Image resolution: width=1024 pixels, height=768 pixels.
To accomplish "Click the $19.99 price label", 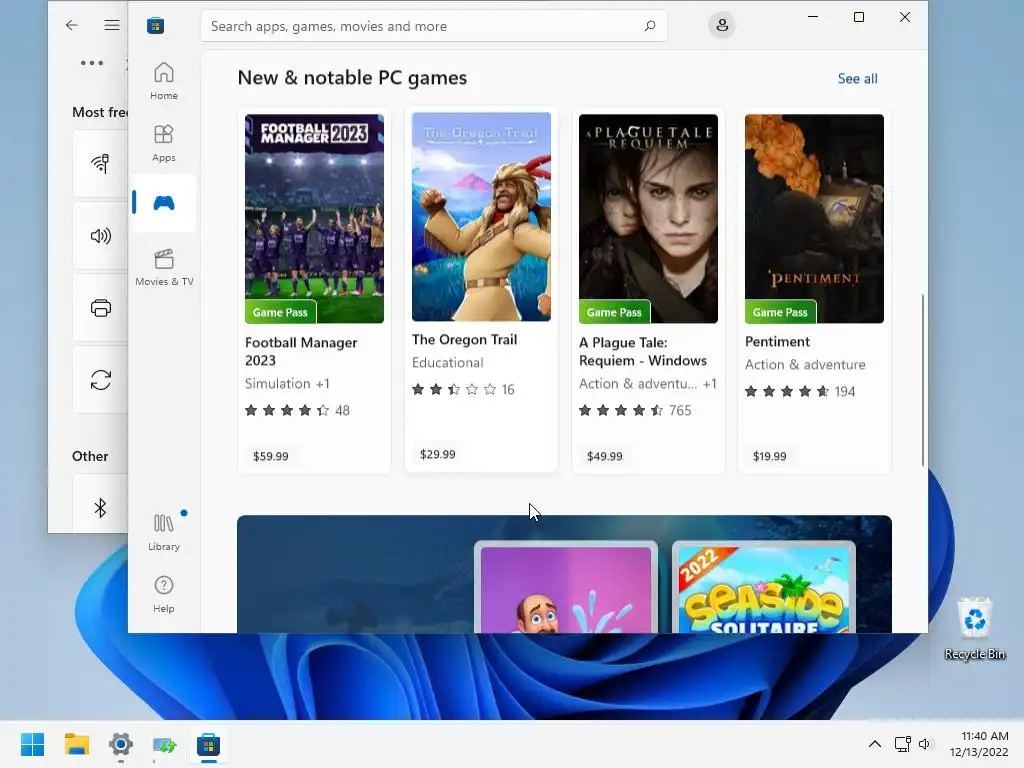I will pos(769,456).
